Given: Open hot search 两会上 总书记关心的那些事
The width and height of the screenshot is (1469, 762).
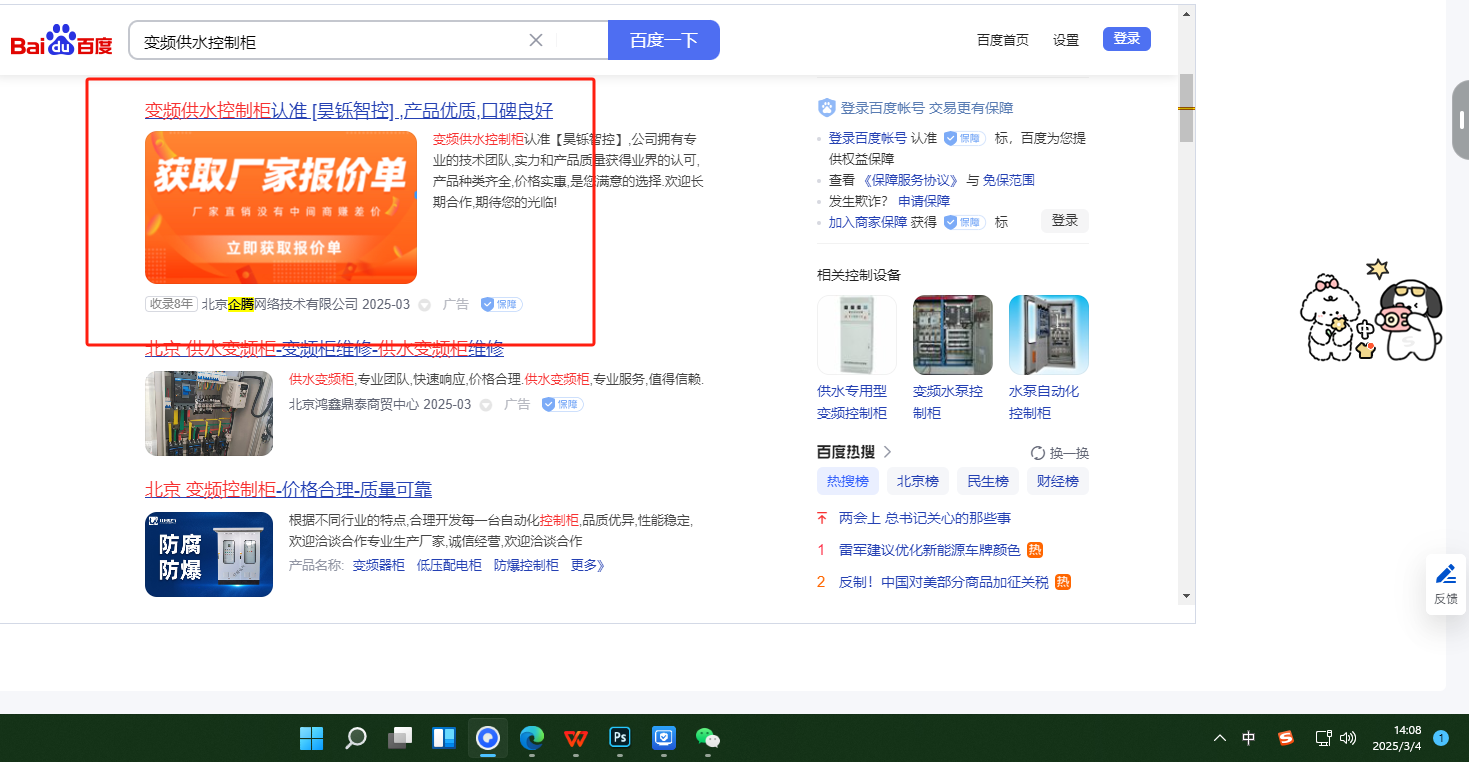Looking at the screenshot, I should click(x=925, y=518).
